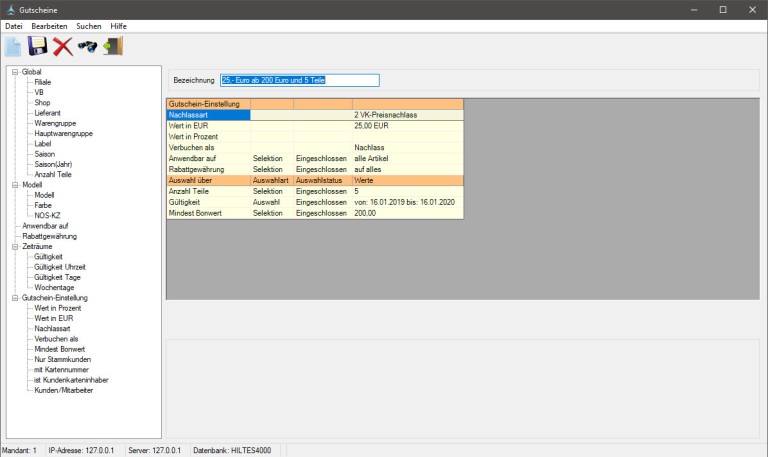
Task: Collapse the Modell tree group
Action: coord(14,185)
